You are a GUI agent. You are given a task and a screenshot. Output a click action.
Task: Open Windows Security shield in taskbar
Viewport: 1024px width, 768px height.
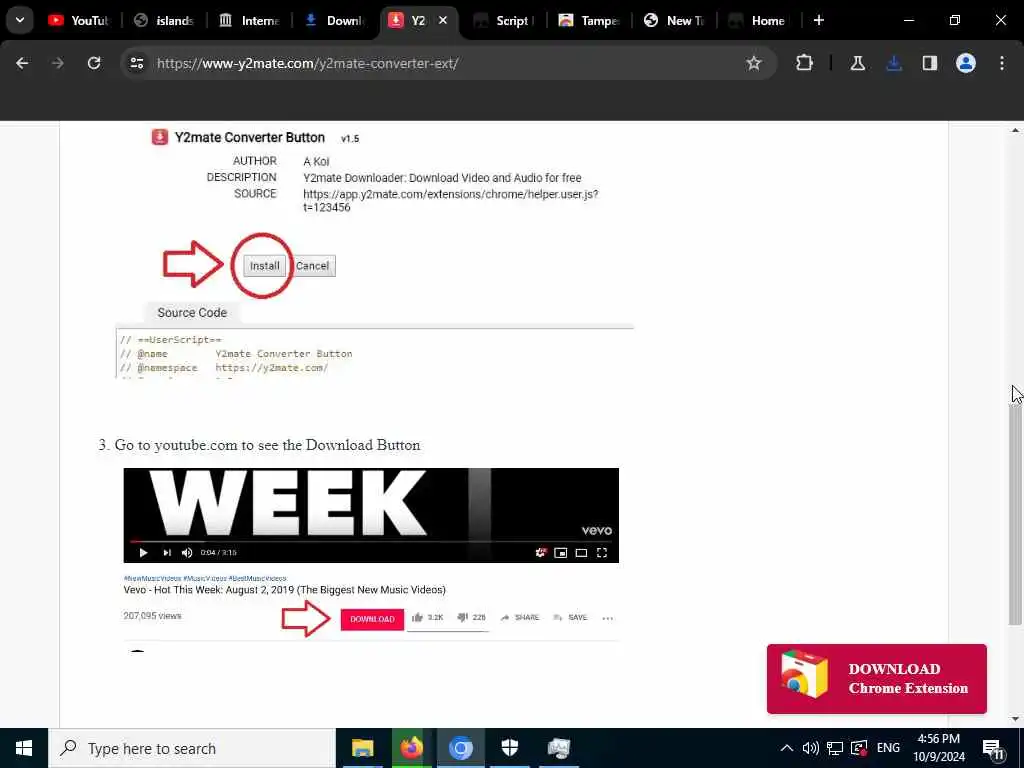(x=509, y=748)
